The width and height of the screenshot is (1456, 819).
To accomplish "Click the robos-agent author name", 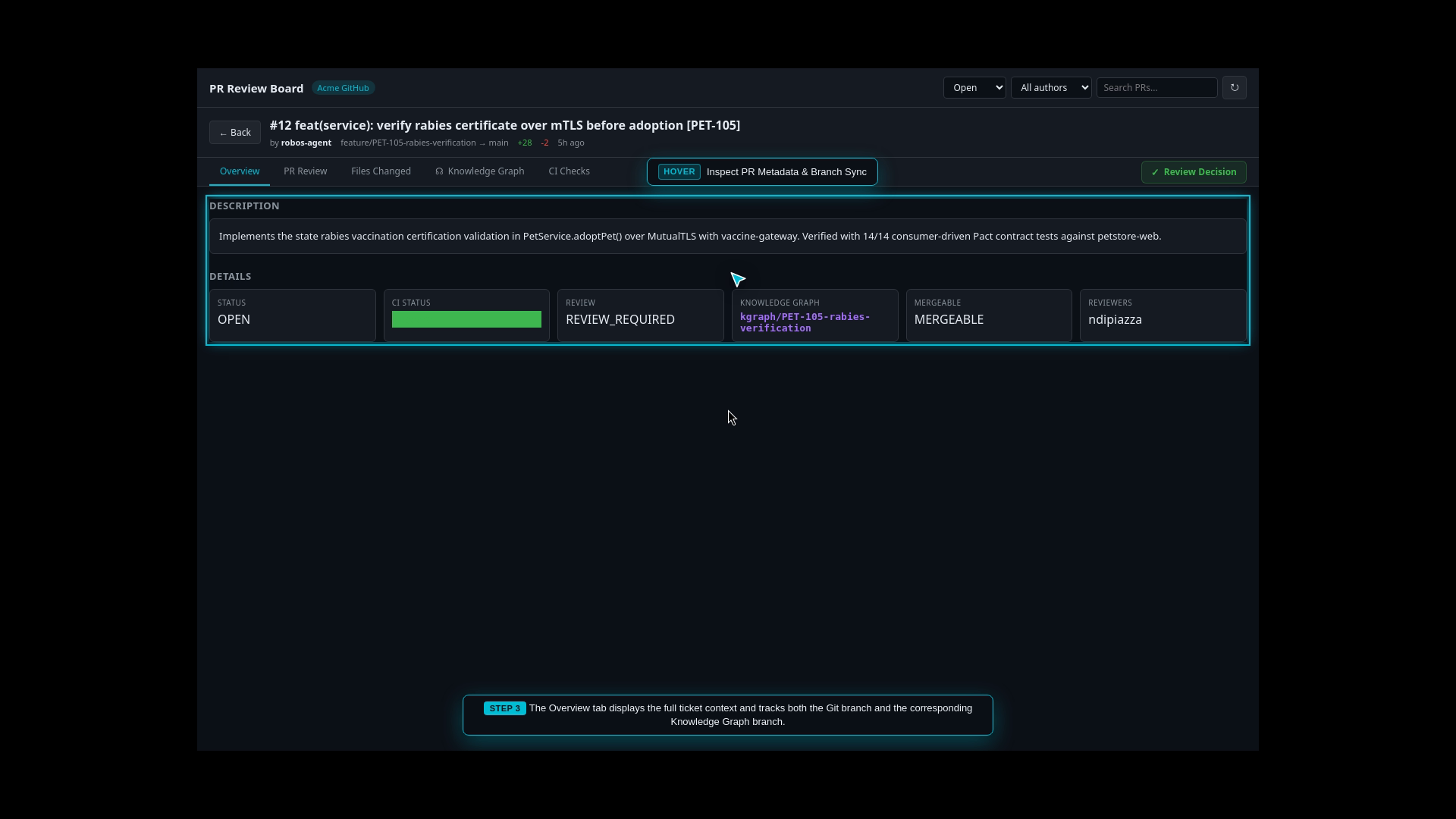I will [x=306, y=143].
